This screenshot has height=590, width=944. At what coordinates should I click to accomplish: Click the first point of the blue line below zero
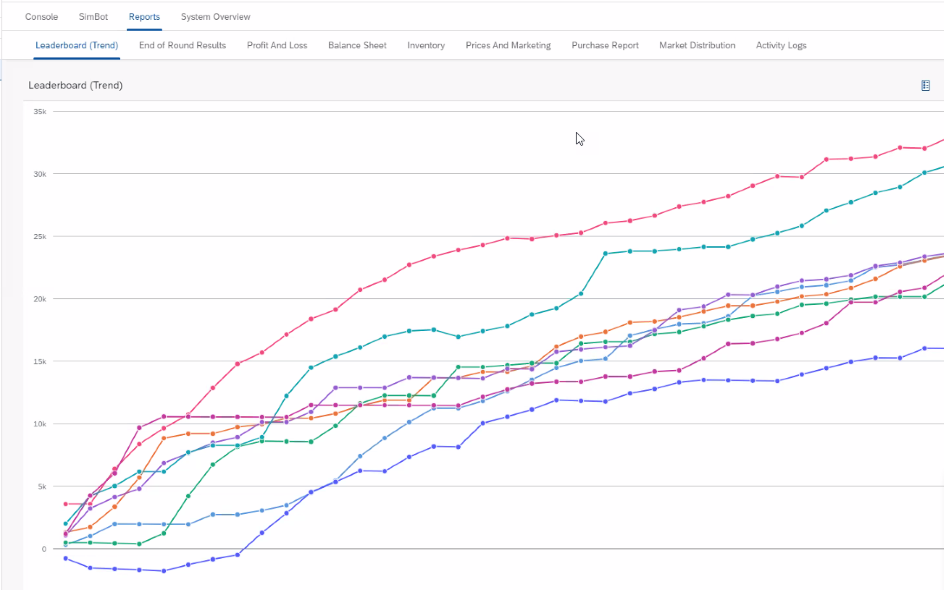pyautogui.click(x=66, y=559)
